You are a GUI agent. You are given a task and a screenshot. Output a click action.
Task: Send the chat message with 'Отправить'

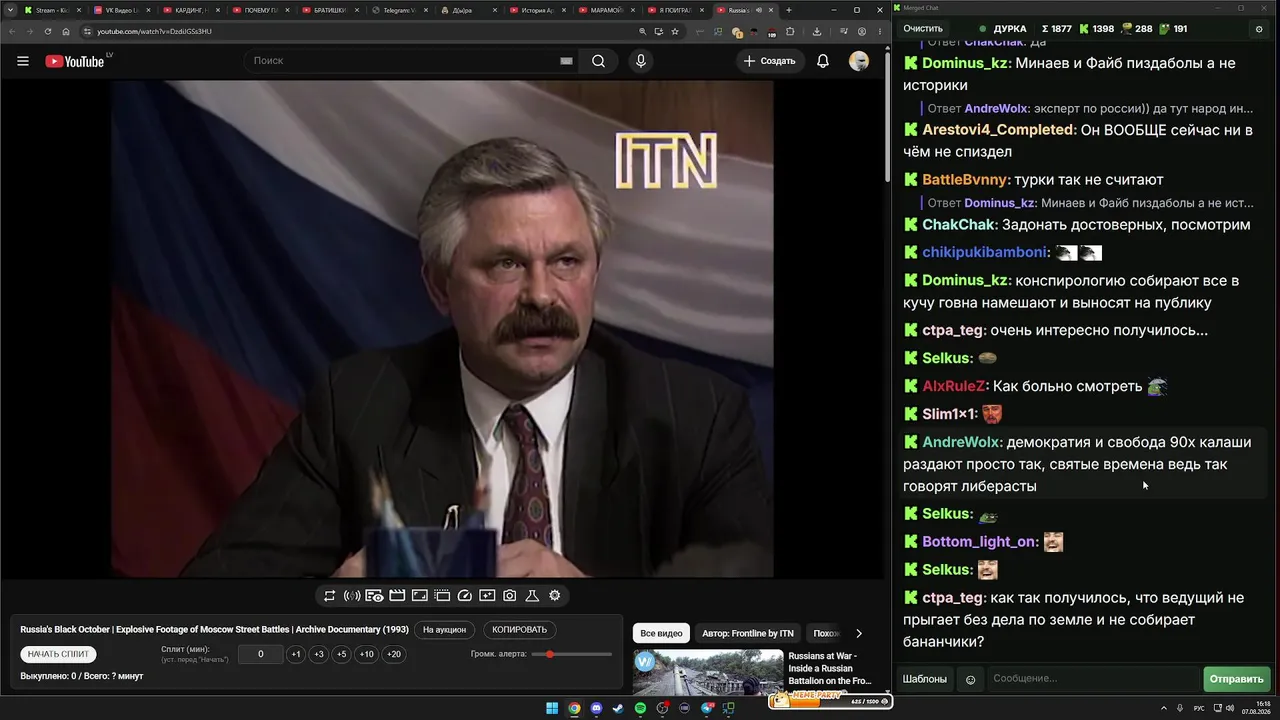(1236, 679)
